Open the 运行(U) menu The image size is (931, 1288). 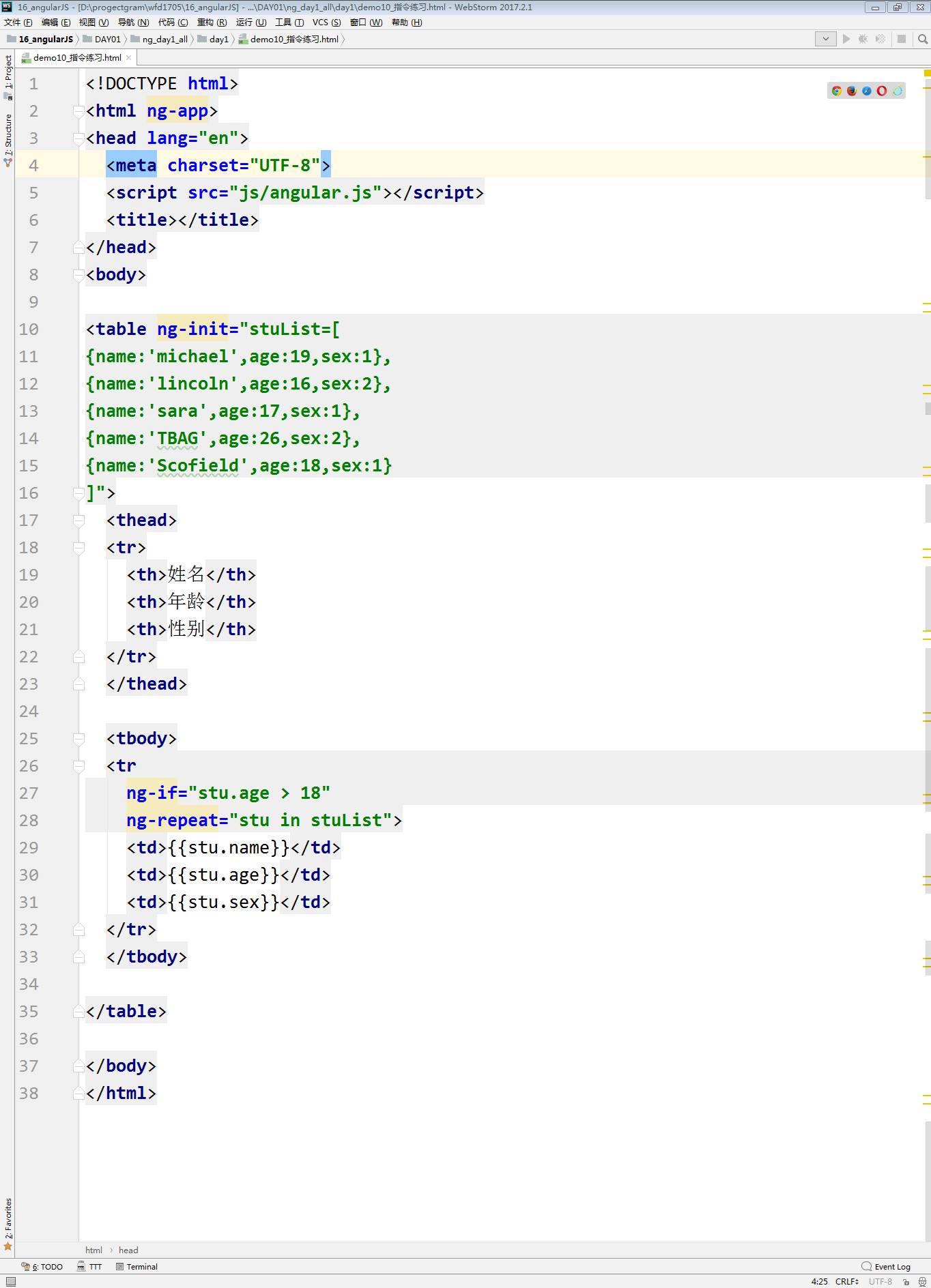point(251,23)
